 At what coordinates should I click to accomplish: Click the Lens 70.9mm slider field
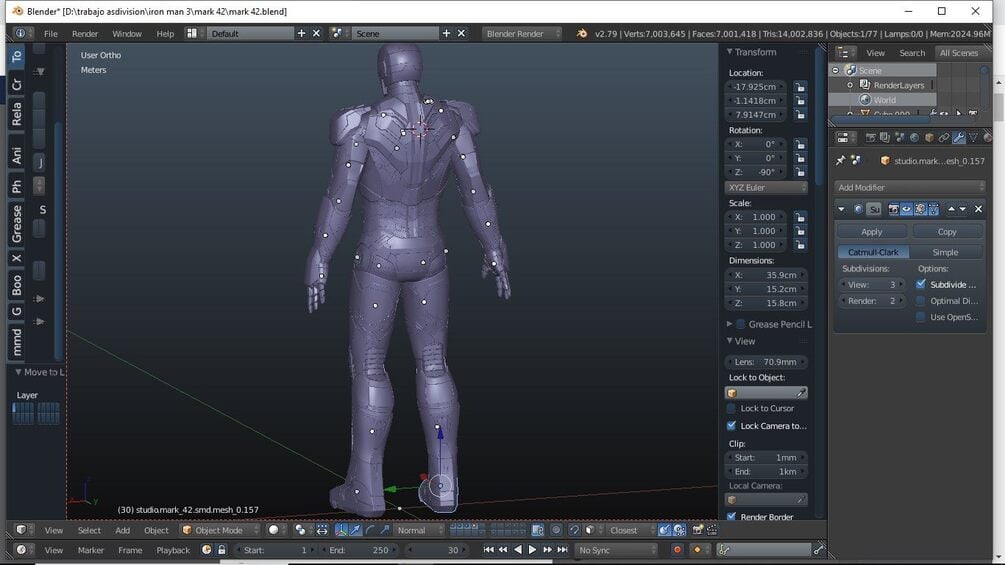[766, 362]
